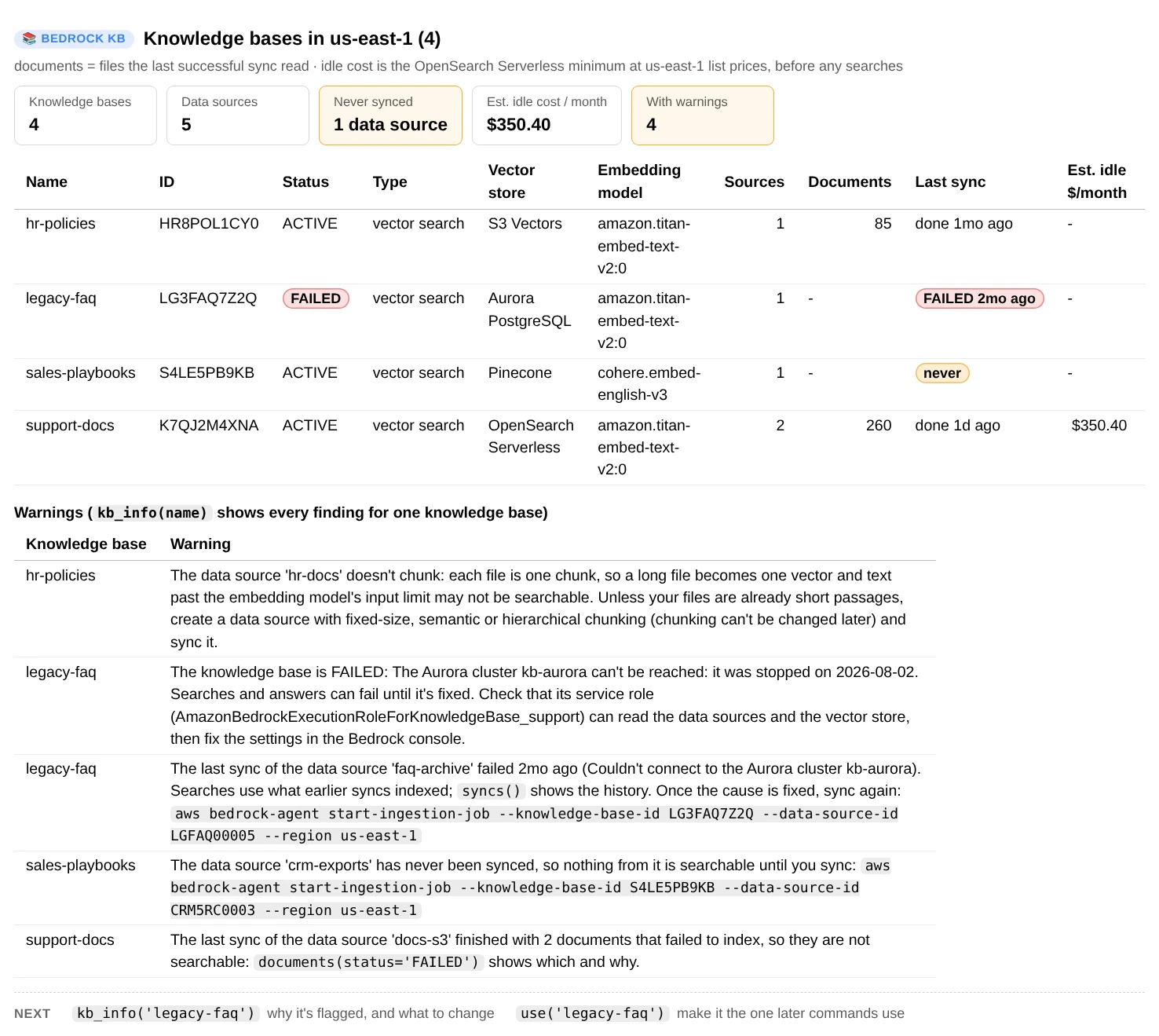Click the ID K7QJ2M4XNA
Viewport: 1159px width, 1036px height.
click(209, 426)
